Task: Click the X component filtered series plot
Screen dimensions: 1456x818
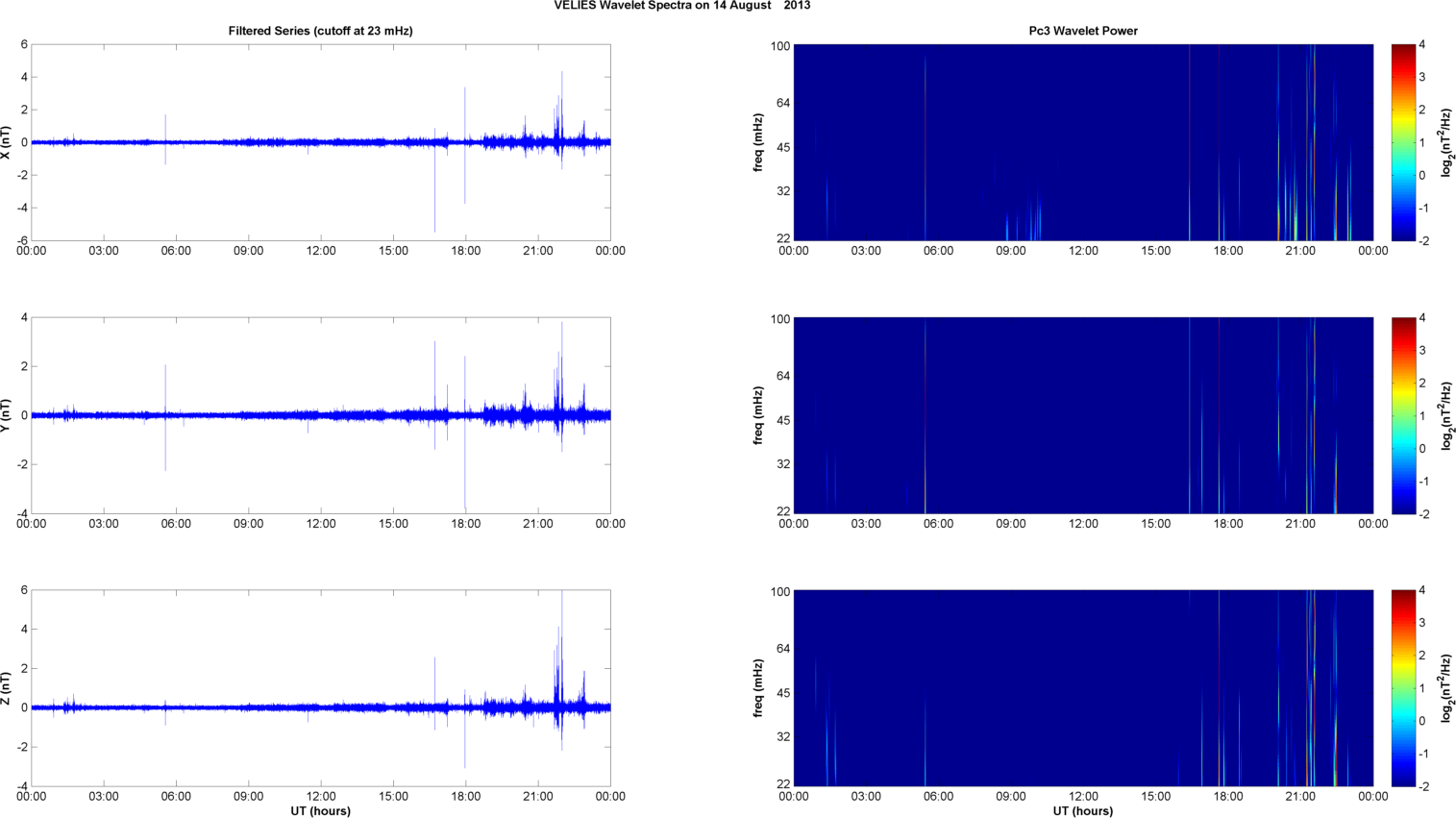Action: pos(321,142)
